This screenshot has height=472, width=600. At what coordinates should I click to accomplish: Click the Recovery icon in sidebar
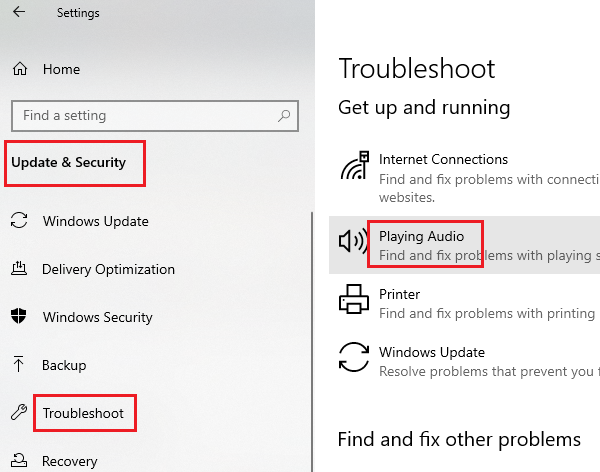(x=19, y=461)
